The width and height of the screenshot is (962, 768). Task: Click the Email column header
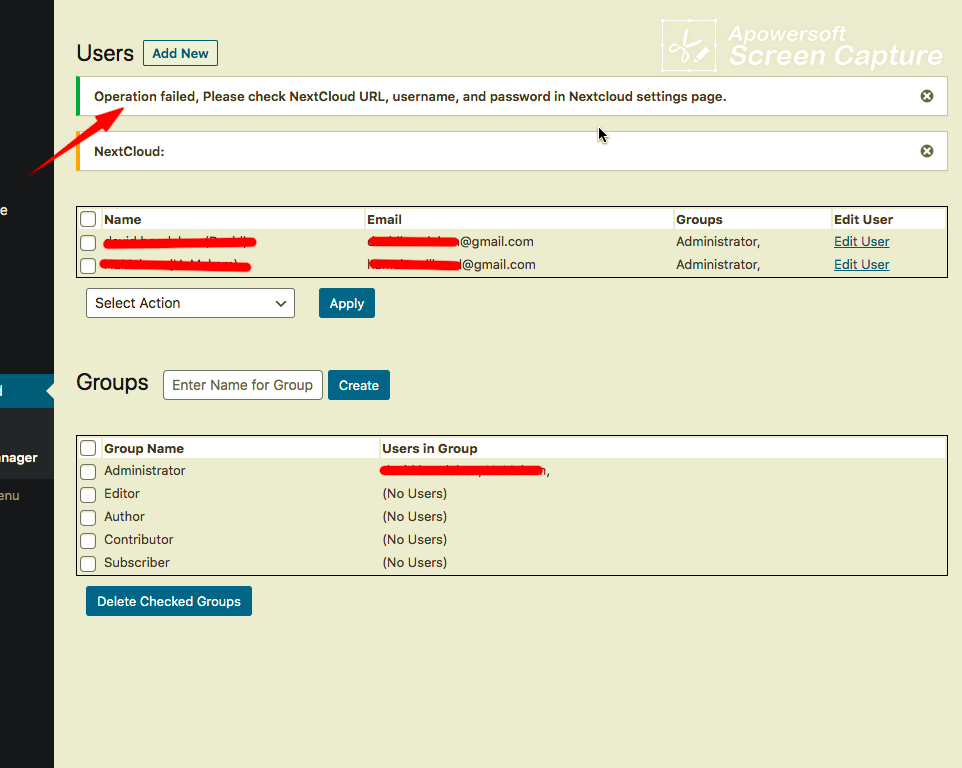(384, 220)
